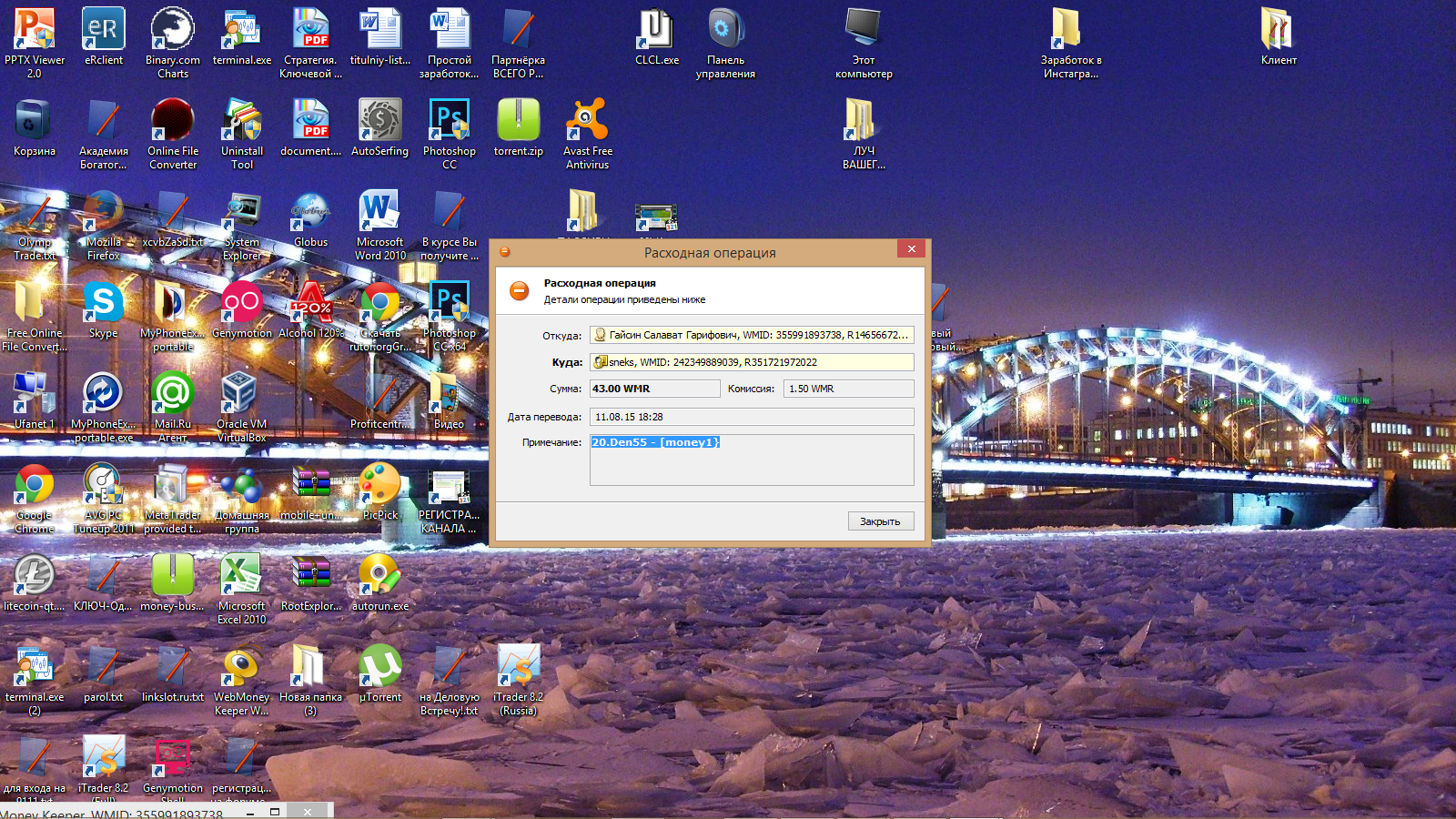Select the parol.txt file icon
The image size is (1456, 819).
coord(104,673)
